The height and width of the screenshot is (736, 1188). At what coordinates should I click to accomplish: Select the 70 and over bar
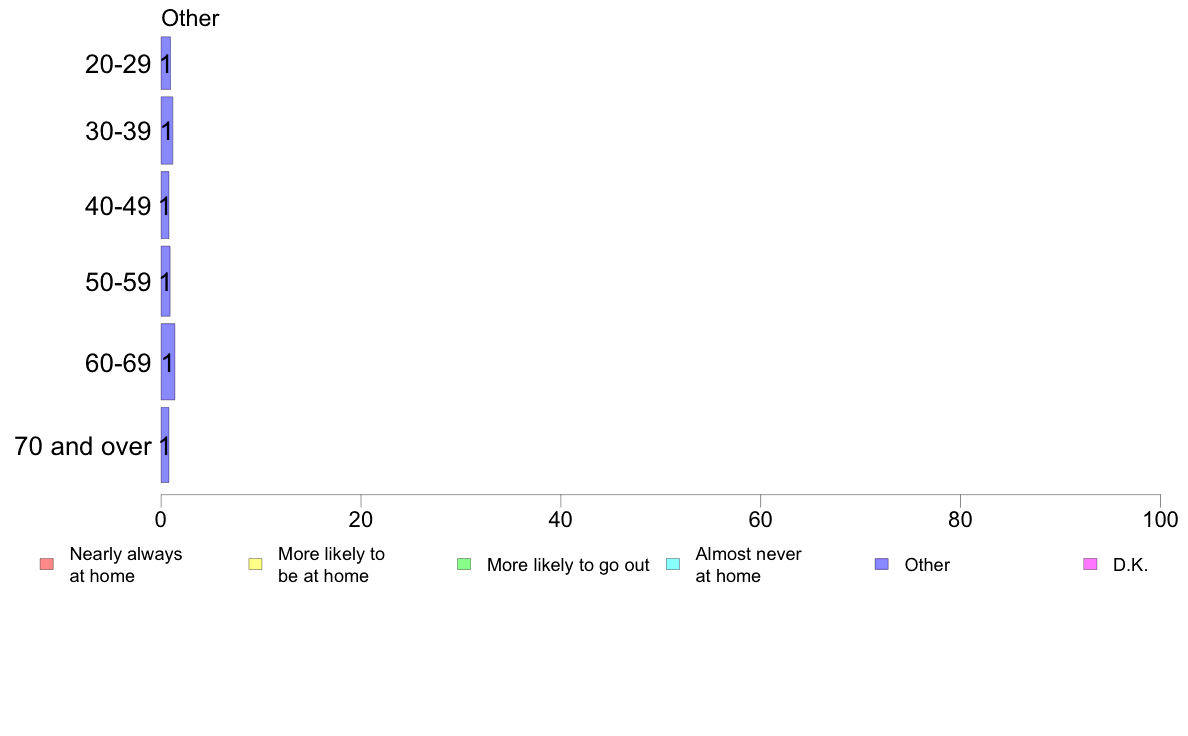tap(165, 445)
